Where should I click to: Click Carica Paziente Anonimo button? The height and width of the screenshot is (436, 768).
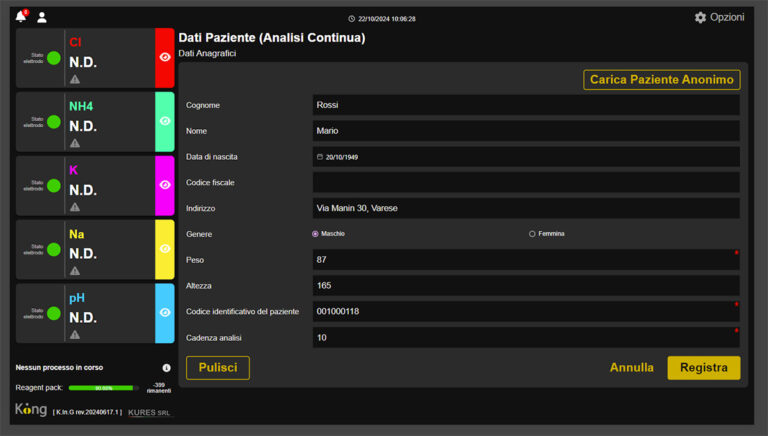tap(662, 80)
